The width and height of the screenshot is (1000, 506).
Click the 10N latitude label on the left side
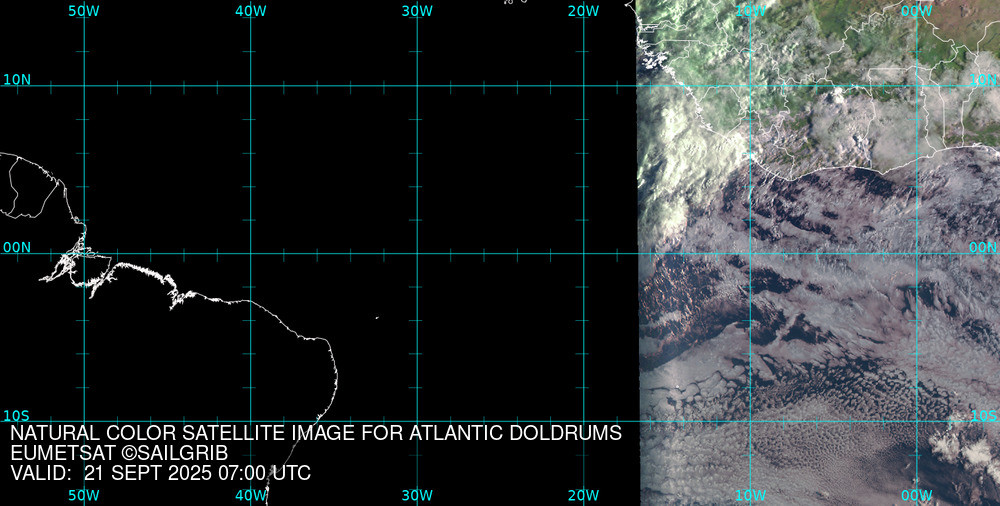pos(17,79)
